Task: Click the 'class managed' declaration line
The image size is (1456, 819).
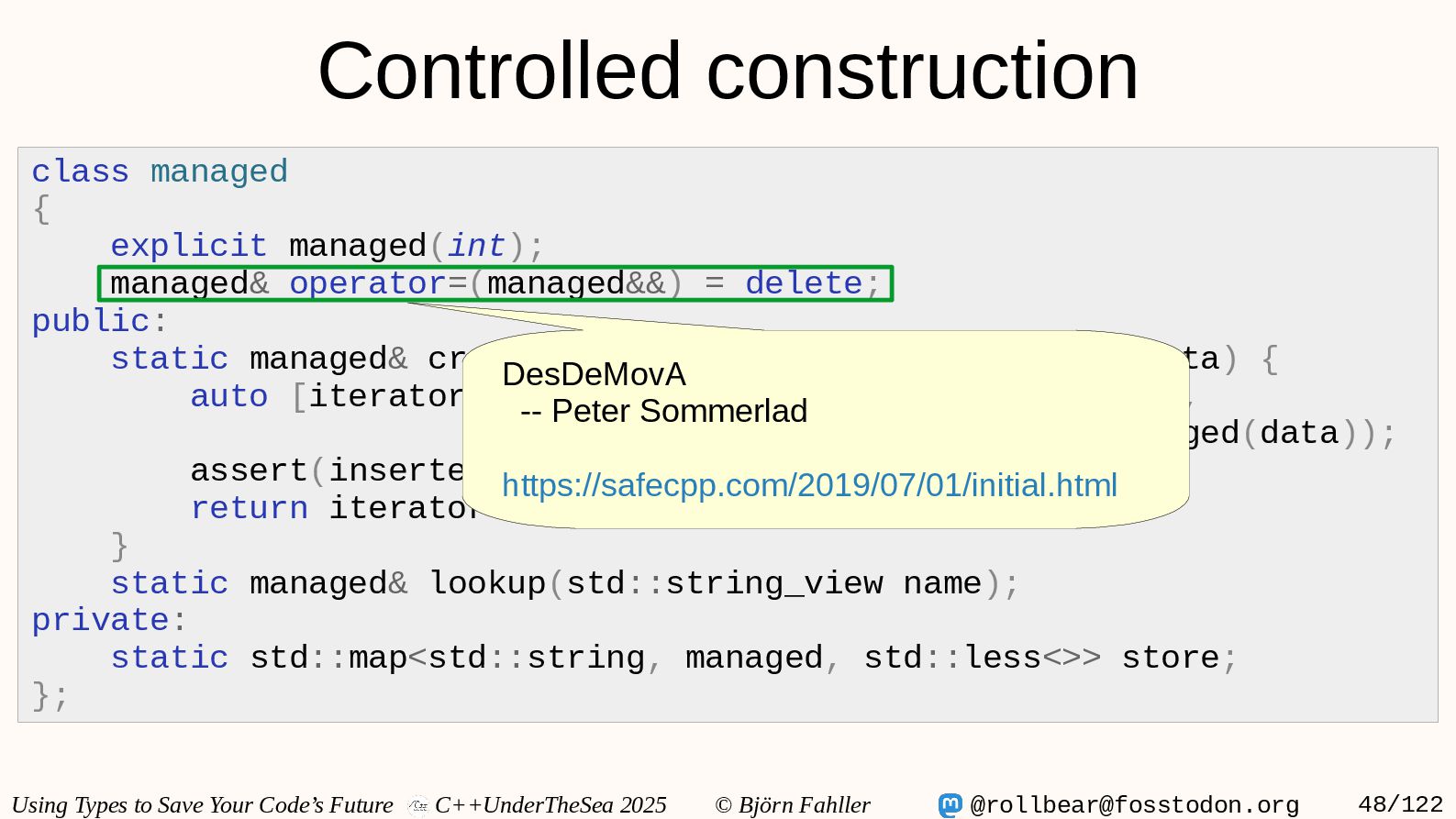Action: point(160,172)
